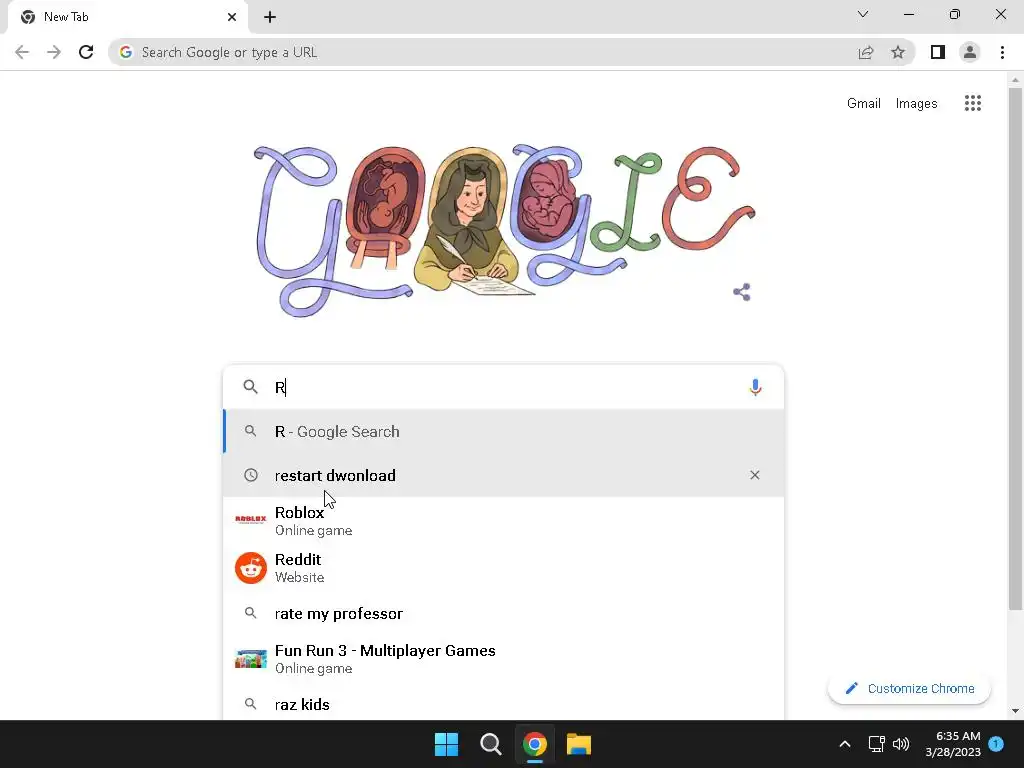Click the clock icon beside 'restart dwonload'

[251, 475]
